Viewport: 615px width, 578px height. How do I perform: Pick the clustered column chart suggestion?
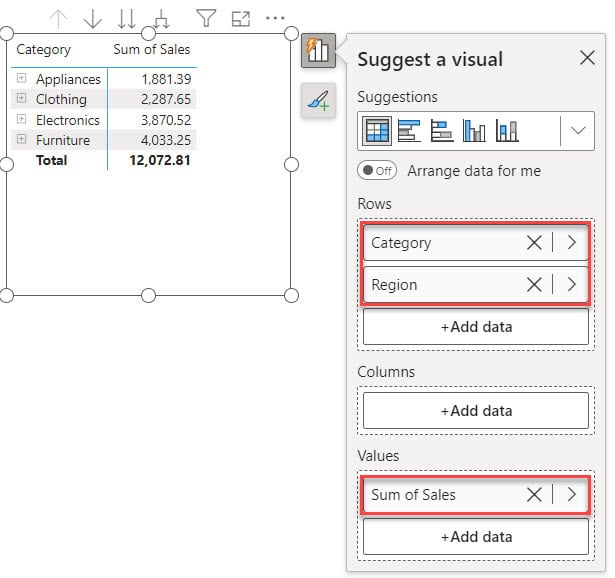click(474, 131)
